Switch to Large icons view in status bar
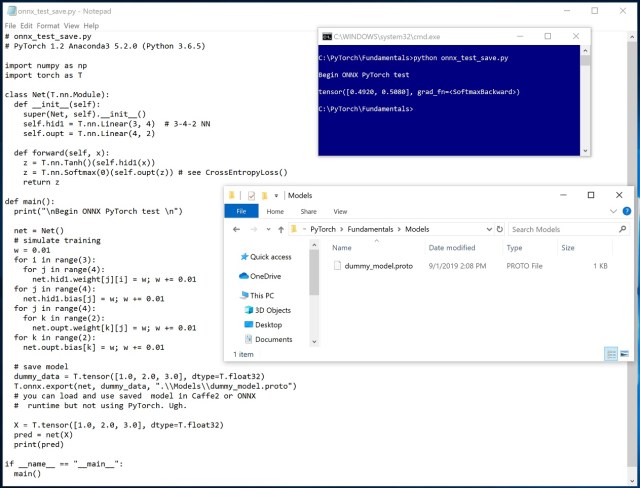The image size is (640, 488). pyautogui.click(x=625, y=354)
